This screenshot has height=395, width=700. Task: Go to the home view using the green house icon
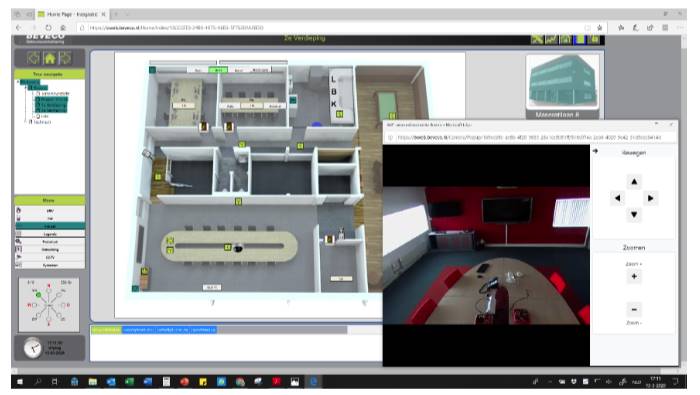pos(50,58)
